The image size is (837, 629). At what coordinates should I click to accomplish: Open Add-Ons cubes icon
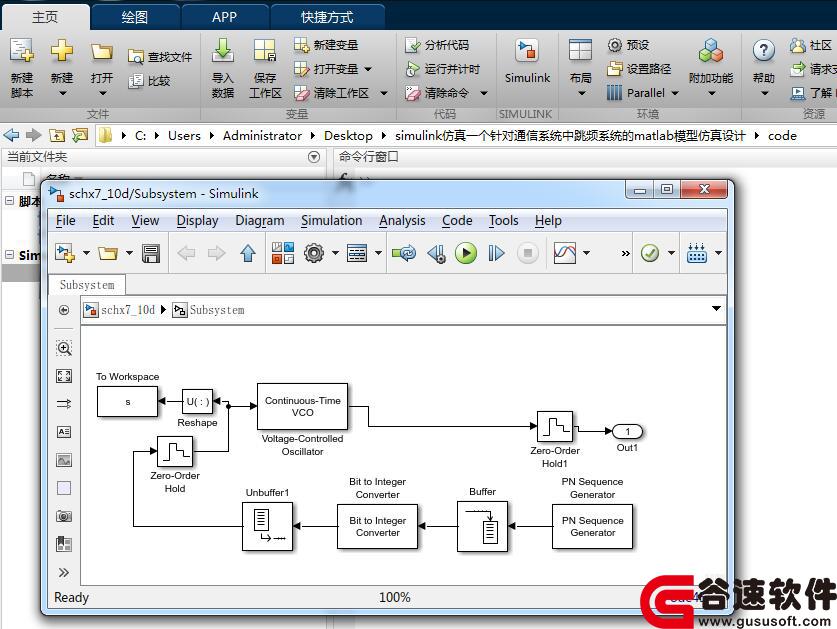pos(710,51)
